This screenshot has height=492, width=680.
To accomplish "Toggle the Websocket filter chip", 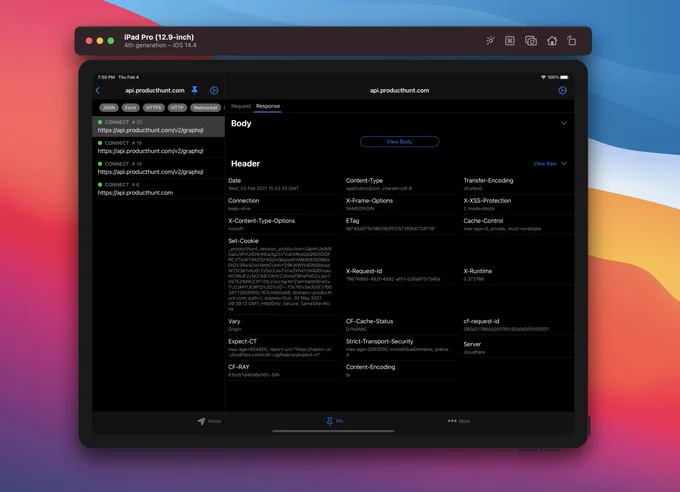I will (x=206, y=108).
